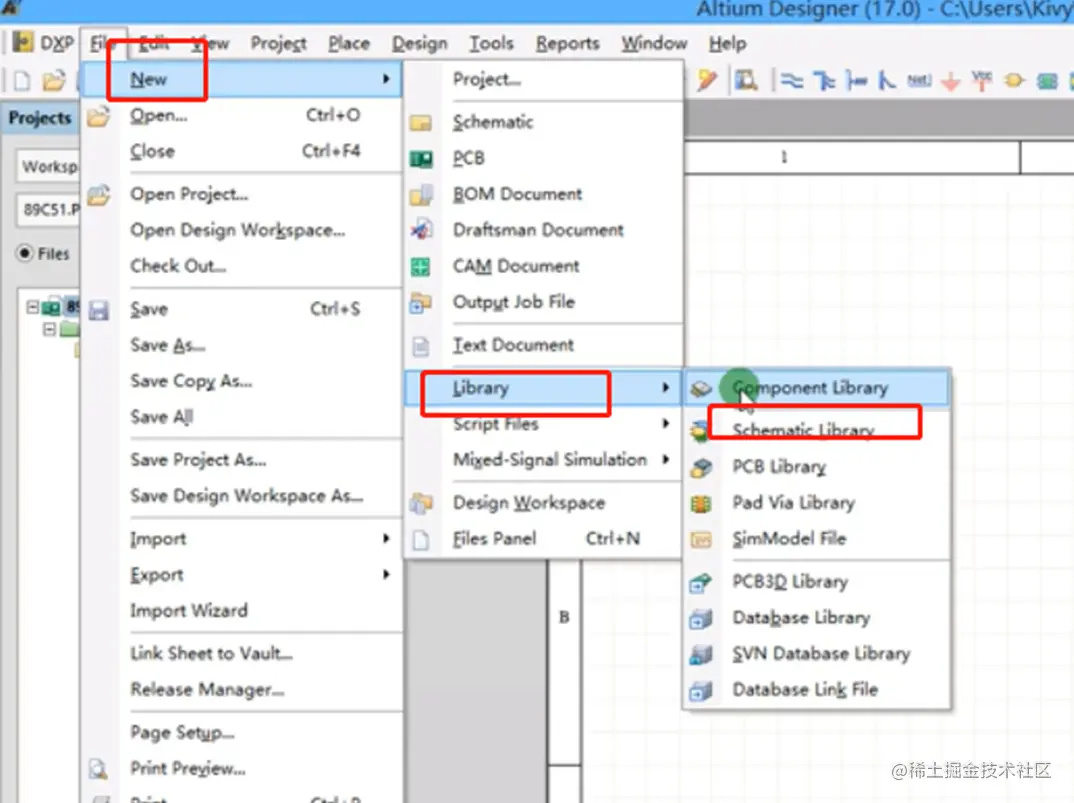
Task: Open the Project menu
Action: [278, 43]
